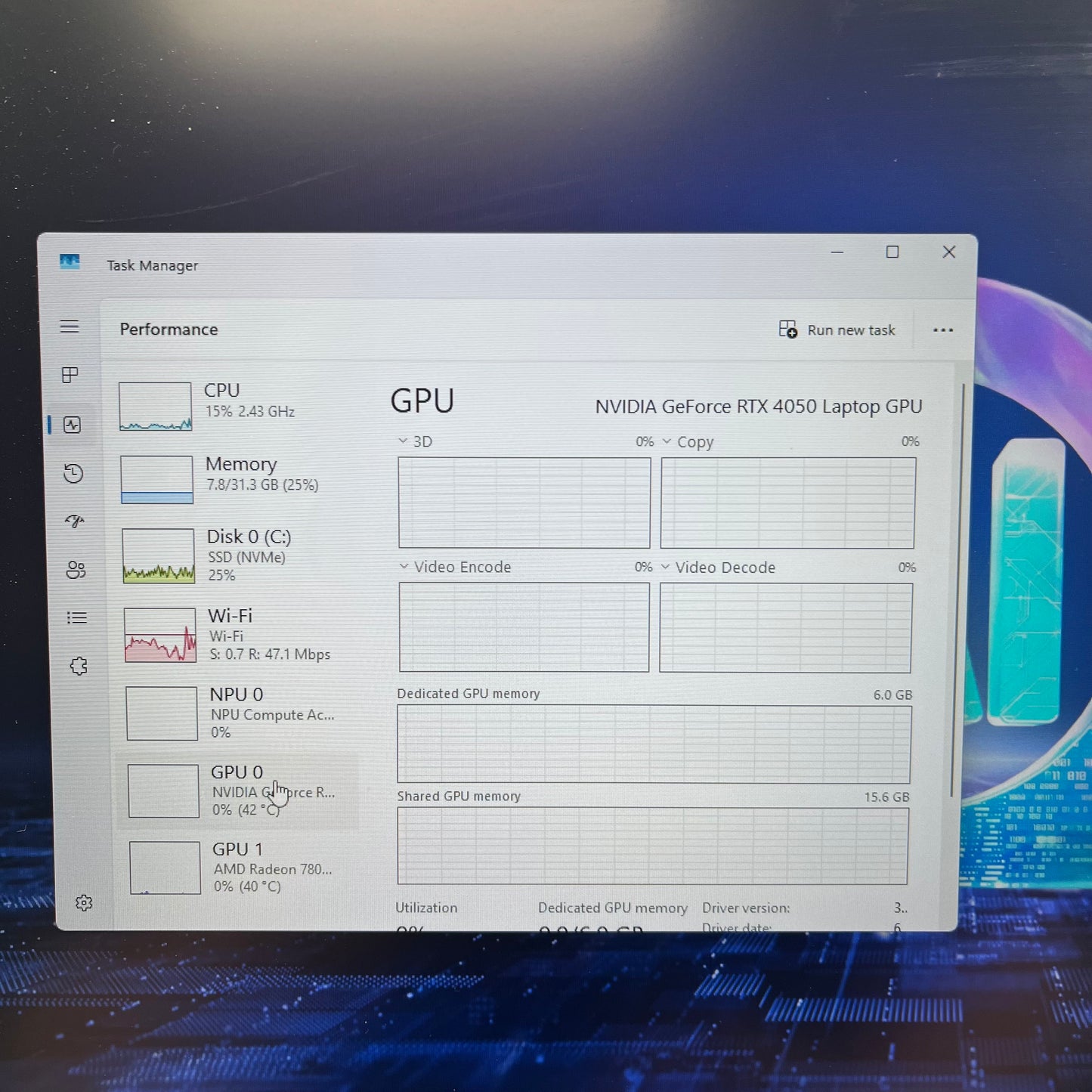Maximize the Task Manager window
Viewport: 1092px width, 1092px height.
coord(892,252)
